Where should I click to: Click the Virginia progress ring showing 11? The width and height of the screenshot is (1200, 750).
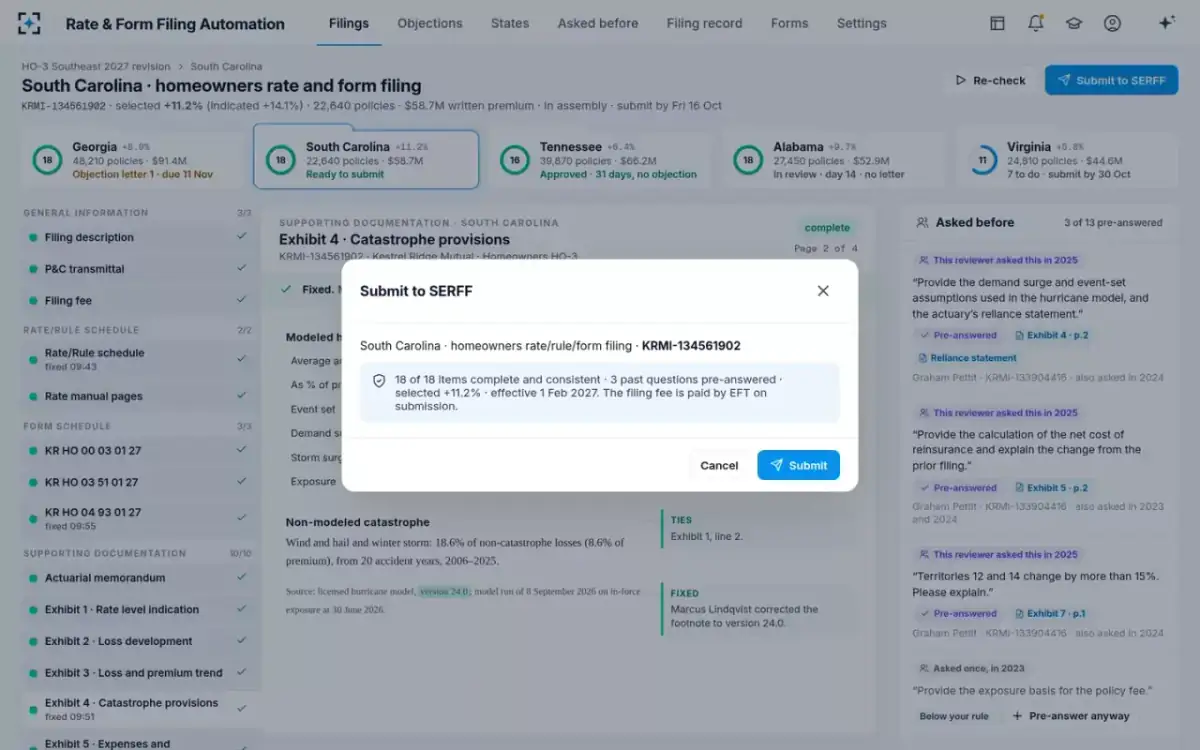coord(982,160)
